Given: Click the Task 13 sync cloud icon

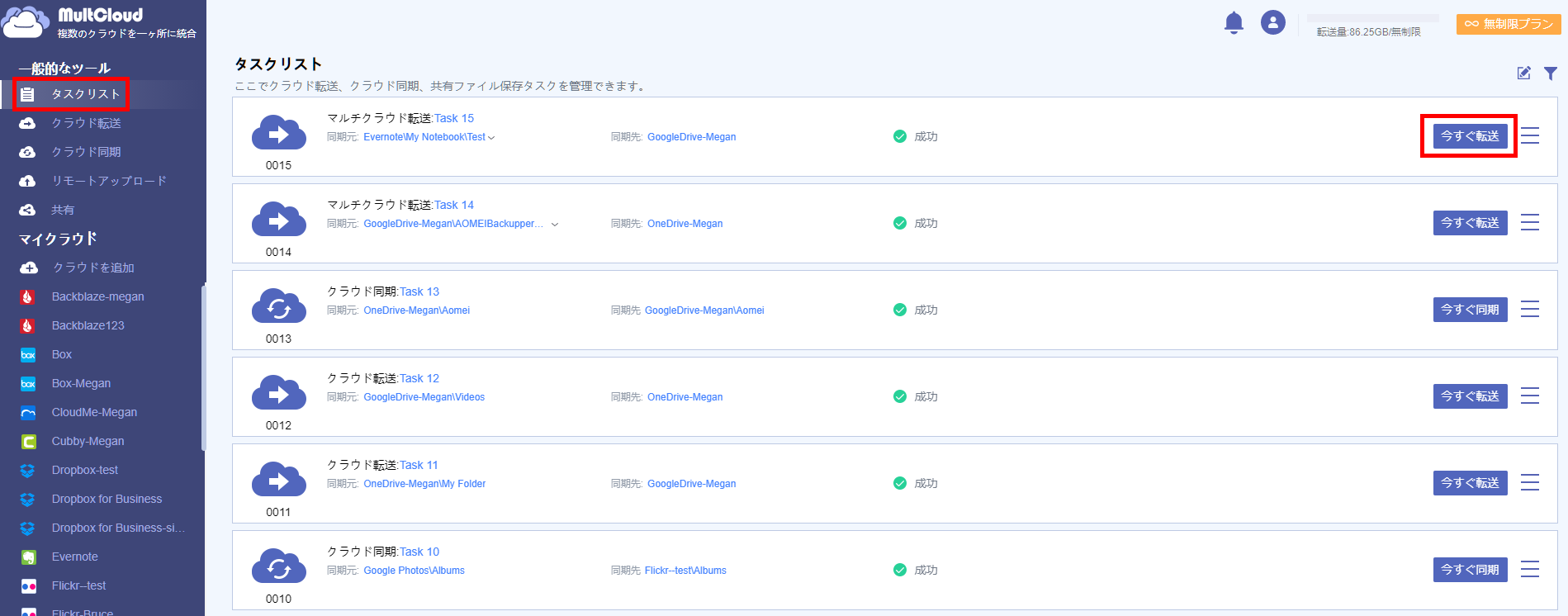Looking at the screenshot, I should click(x=279, y=306).
